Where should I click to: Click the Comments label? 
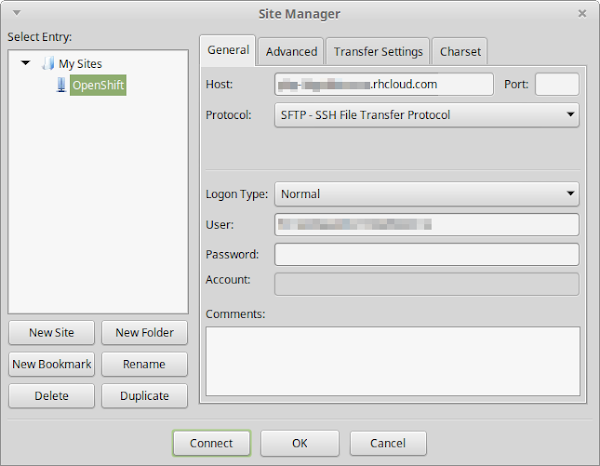[235, 314]
